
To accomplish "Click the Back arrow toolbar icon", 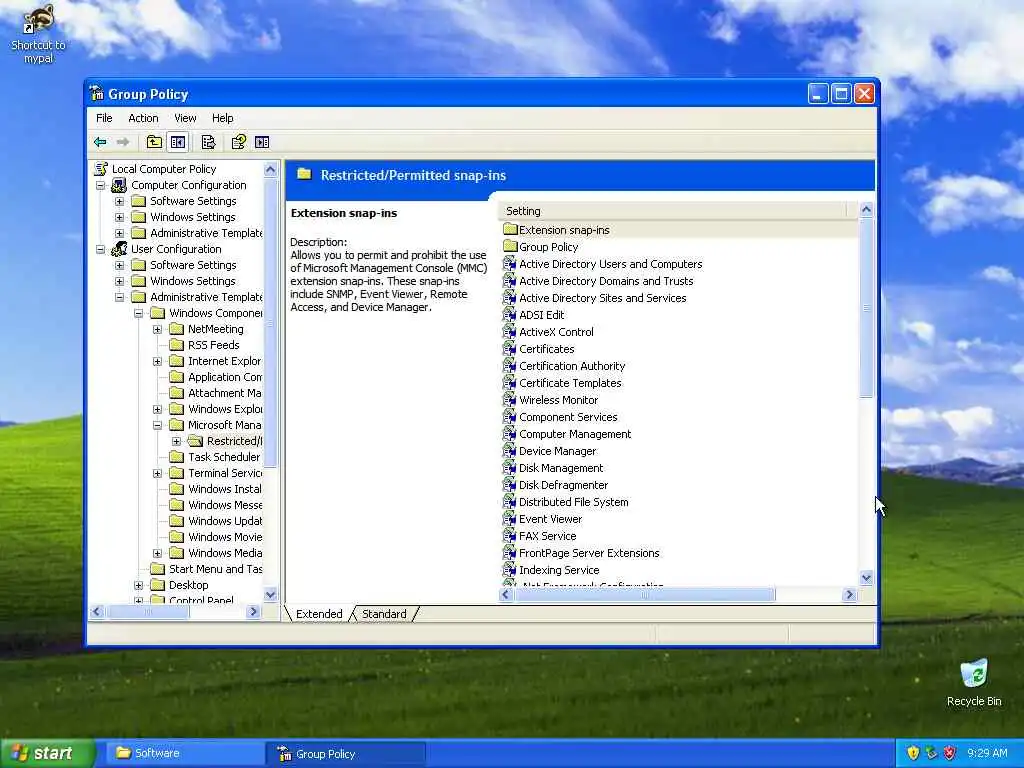I will pyautogui.click(x=100, y=142).
